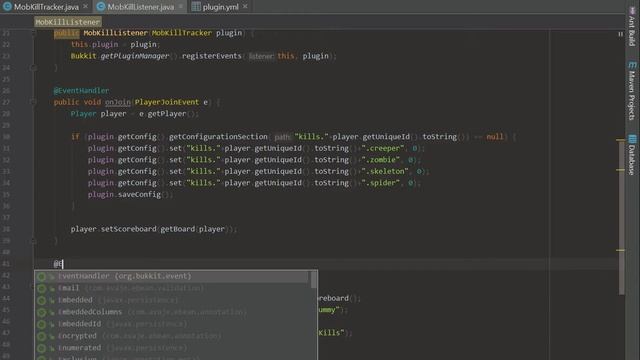Click the ".zombie" string literal
The height and width of the screenshot is (360, 640).
coord(380,160)
